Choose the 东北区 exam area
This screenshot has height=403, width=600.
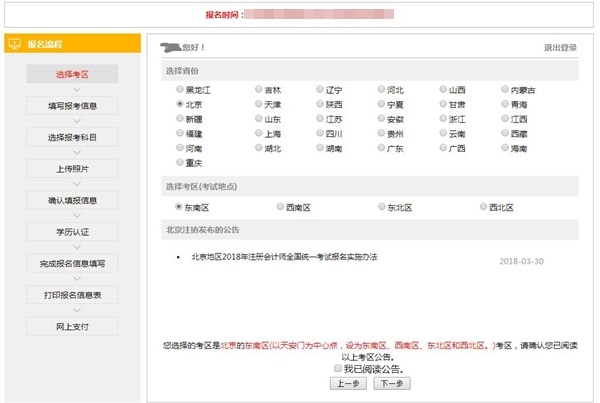point(382,207)
